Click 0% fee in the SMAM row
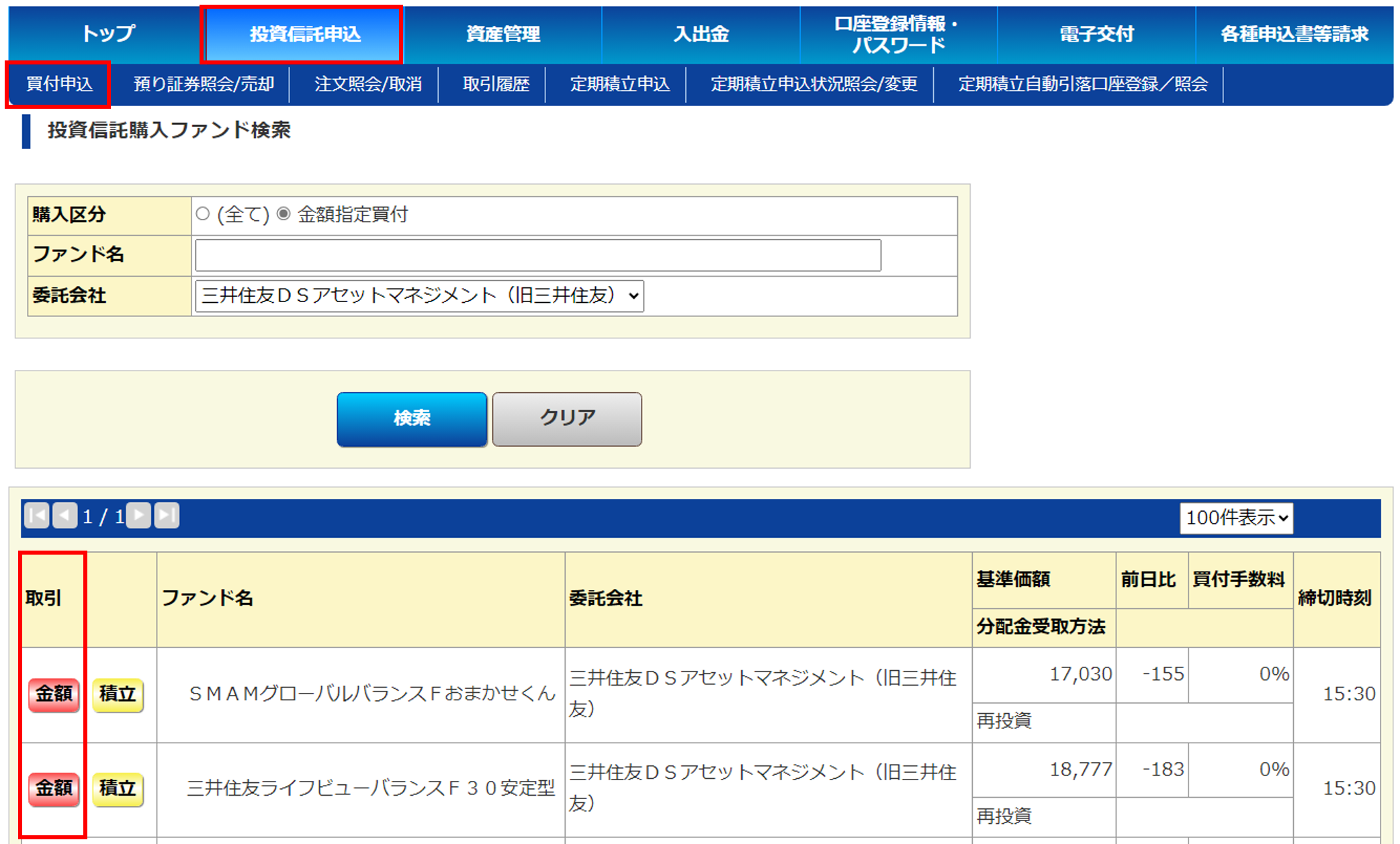Screen dimensions: 1400x844 point(1274,674)
